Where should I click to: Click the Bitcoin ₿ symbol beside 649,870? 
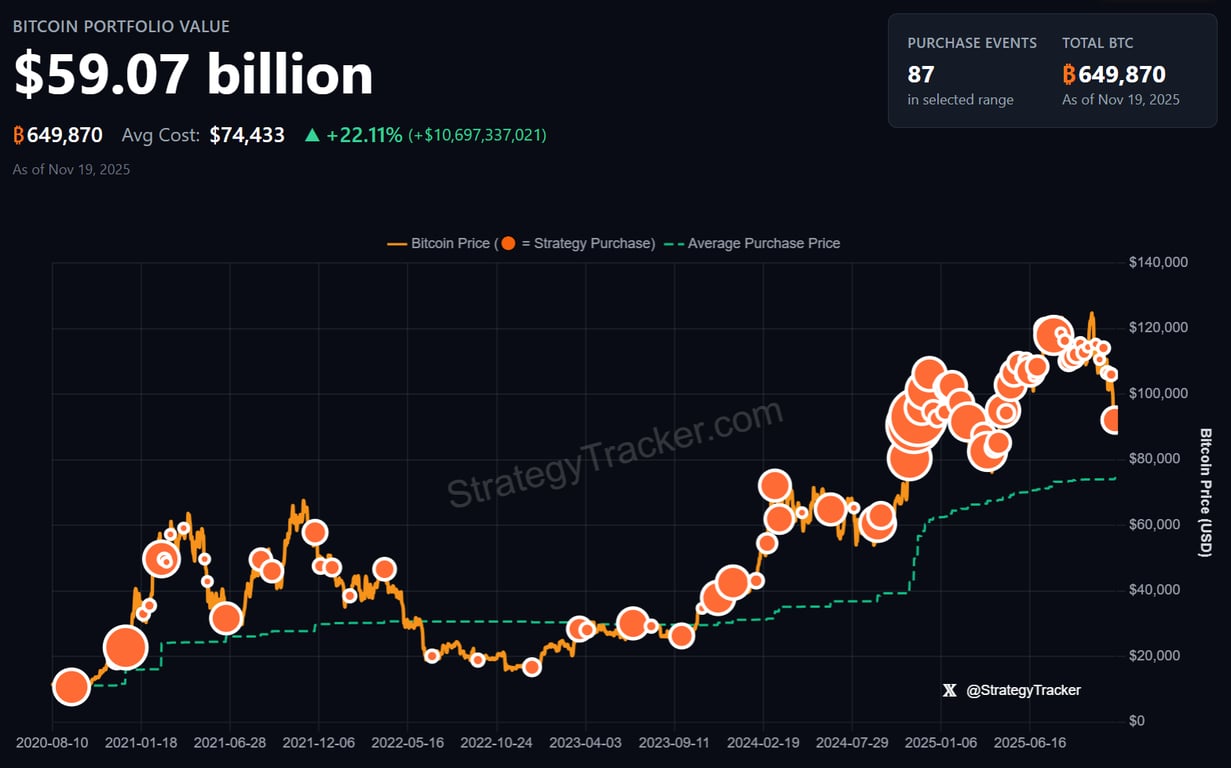[x=20, y=135]
